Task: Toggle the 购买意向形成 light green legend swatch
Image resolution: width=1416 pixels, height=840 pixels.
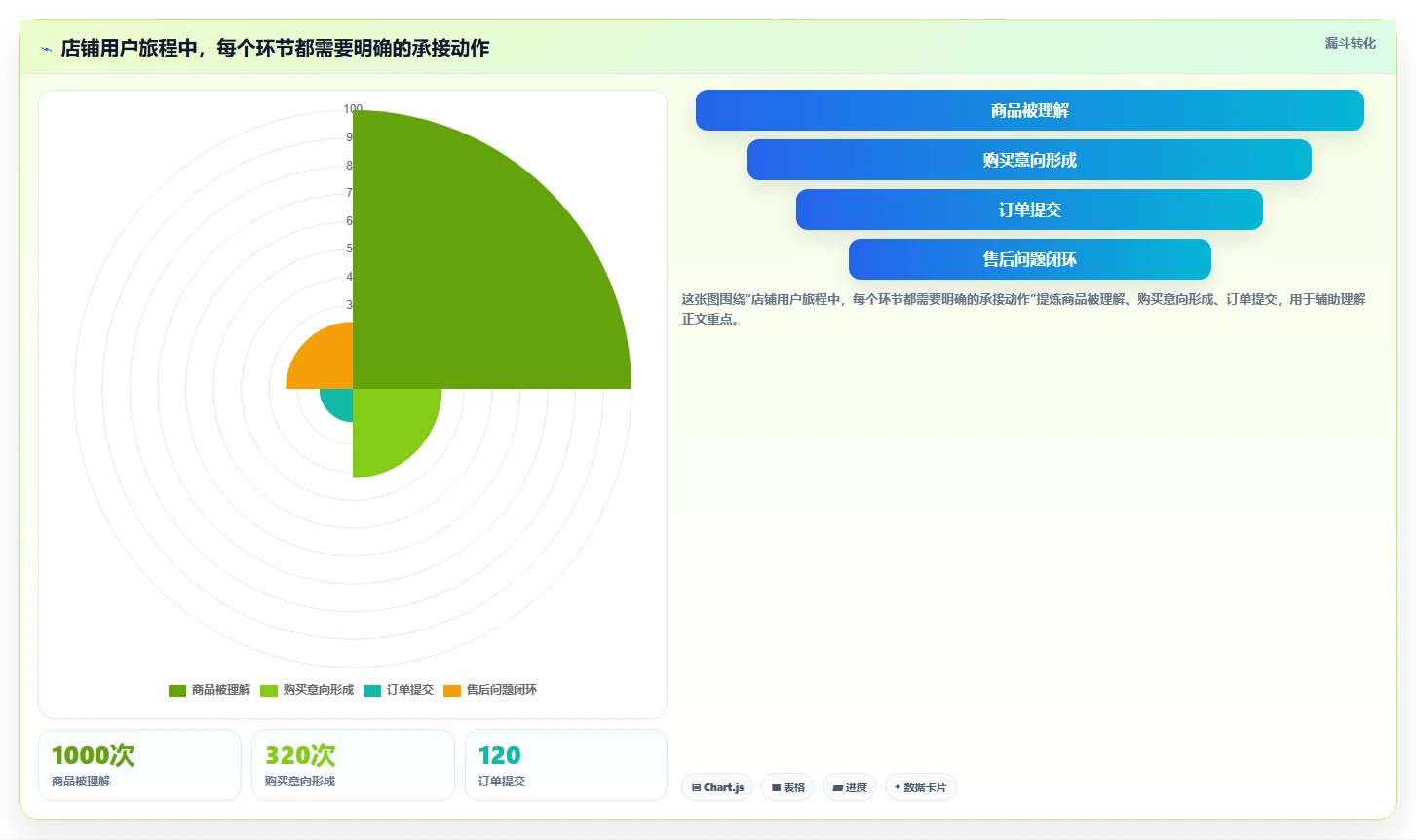Action: tap(268, 691)
